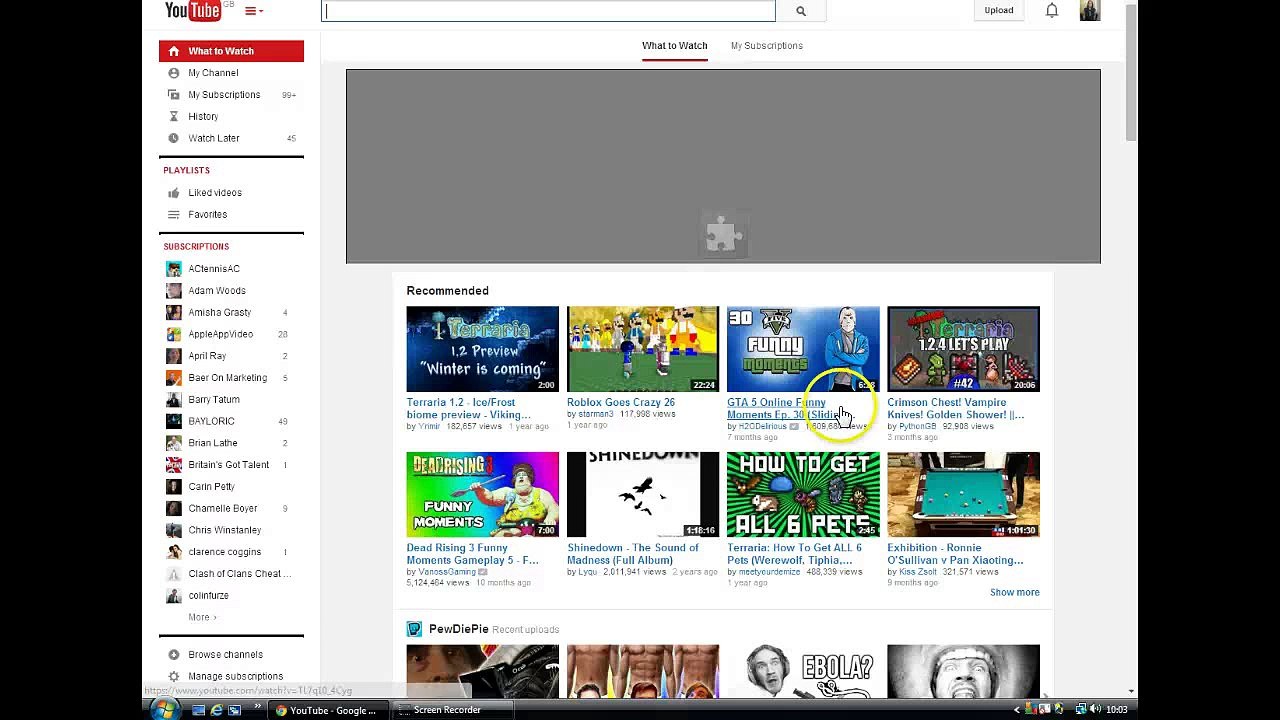Open Brian Lathe channel

tap(213, 444)
